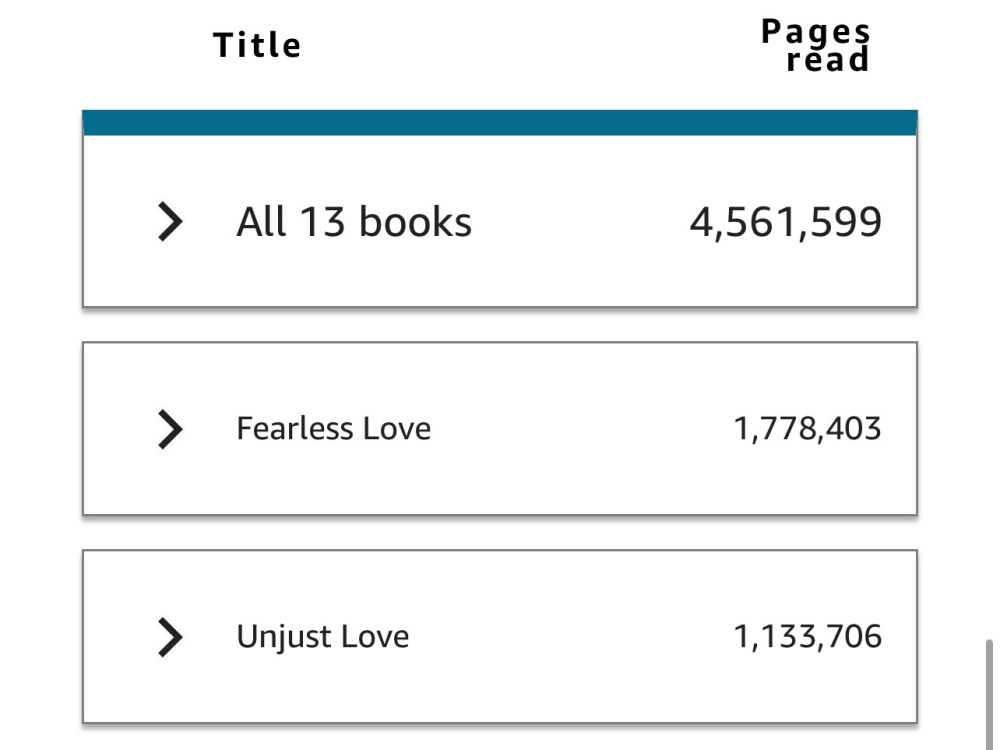
Task: Click the vertical scrollbar thumb
Action: pyautogui.click(x=989, y=694)
